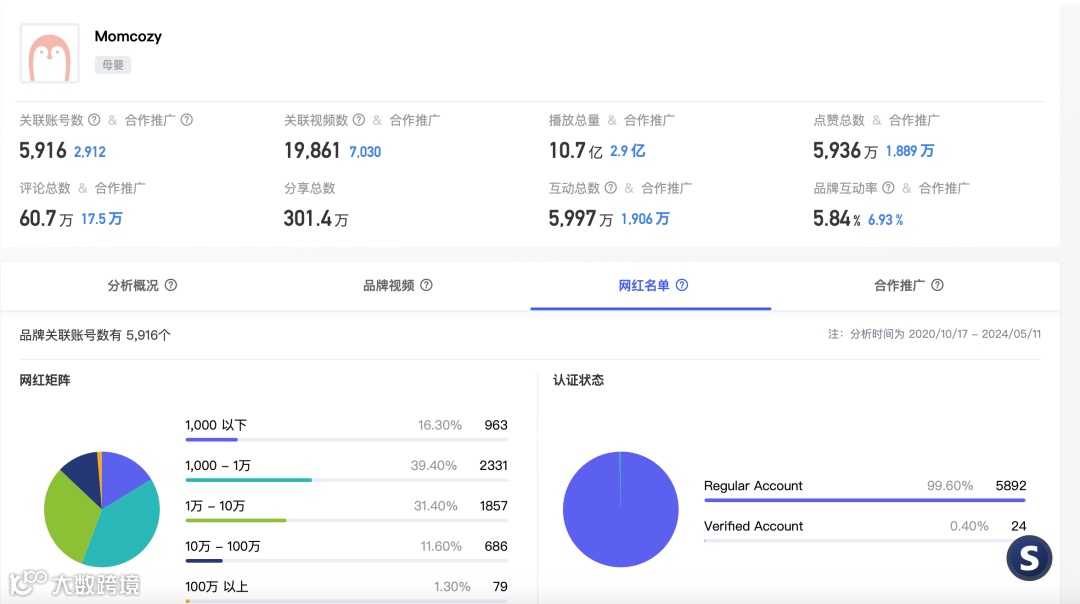The image size is (1080, 604).
Task: Click the 5892 regular account count
Action: point(1010,486)
